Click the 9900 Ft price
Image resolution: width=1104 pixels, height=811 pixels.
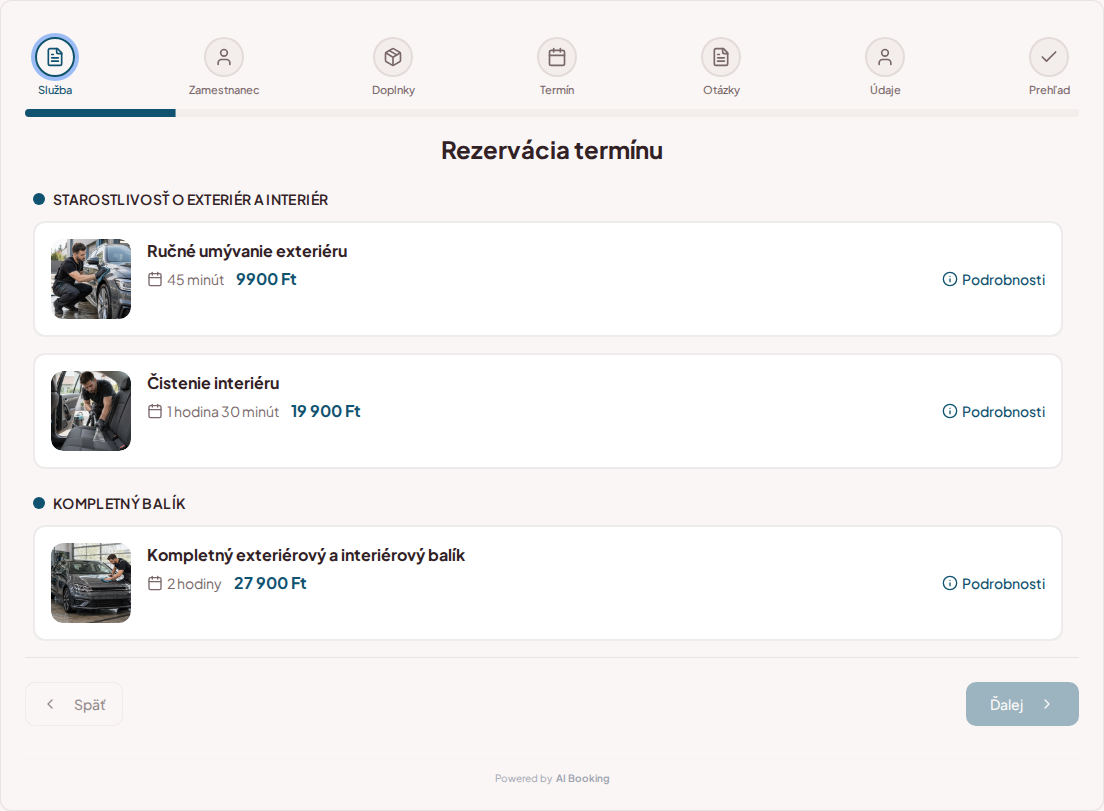266,279
